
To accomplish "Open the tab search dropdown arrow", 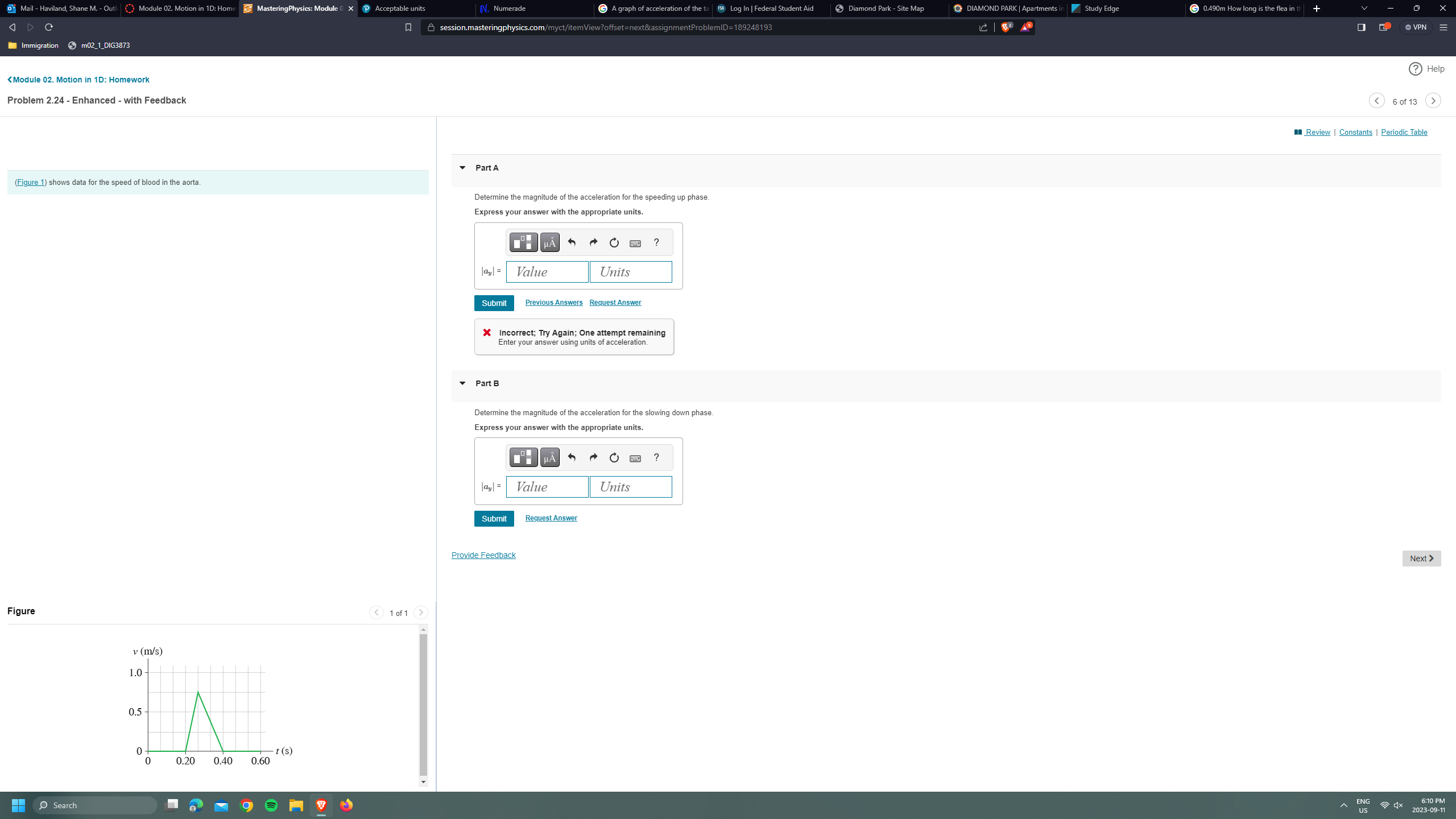I will 1364,9.
